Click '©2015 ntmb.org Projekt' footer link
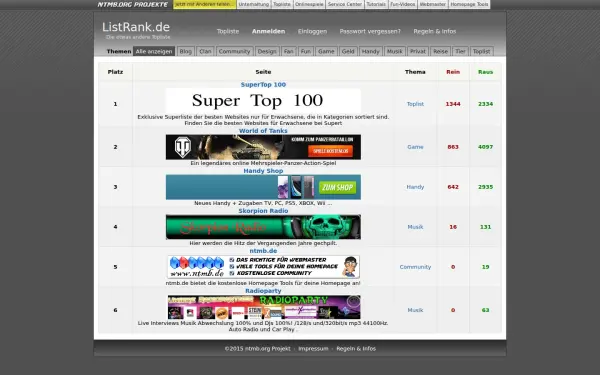Screen dimensions: 600x375 (258, 349)
